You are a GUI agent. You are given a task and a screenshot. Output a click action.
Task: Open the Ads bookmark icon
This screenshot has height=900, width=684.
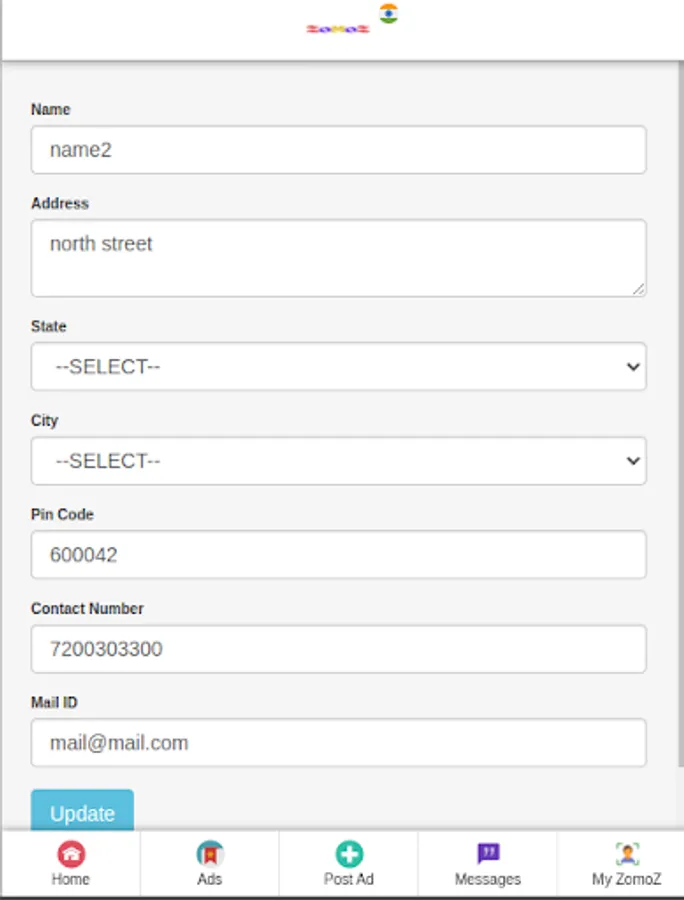210,854
